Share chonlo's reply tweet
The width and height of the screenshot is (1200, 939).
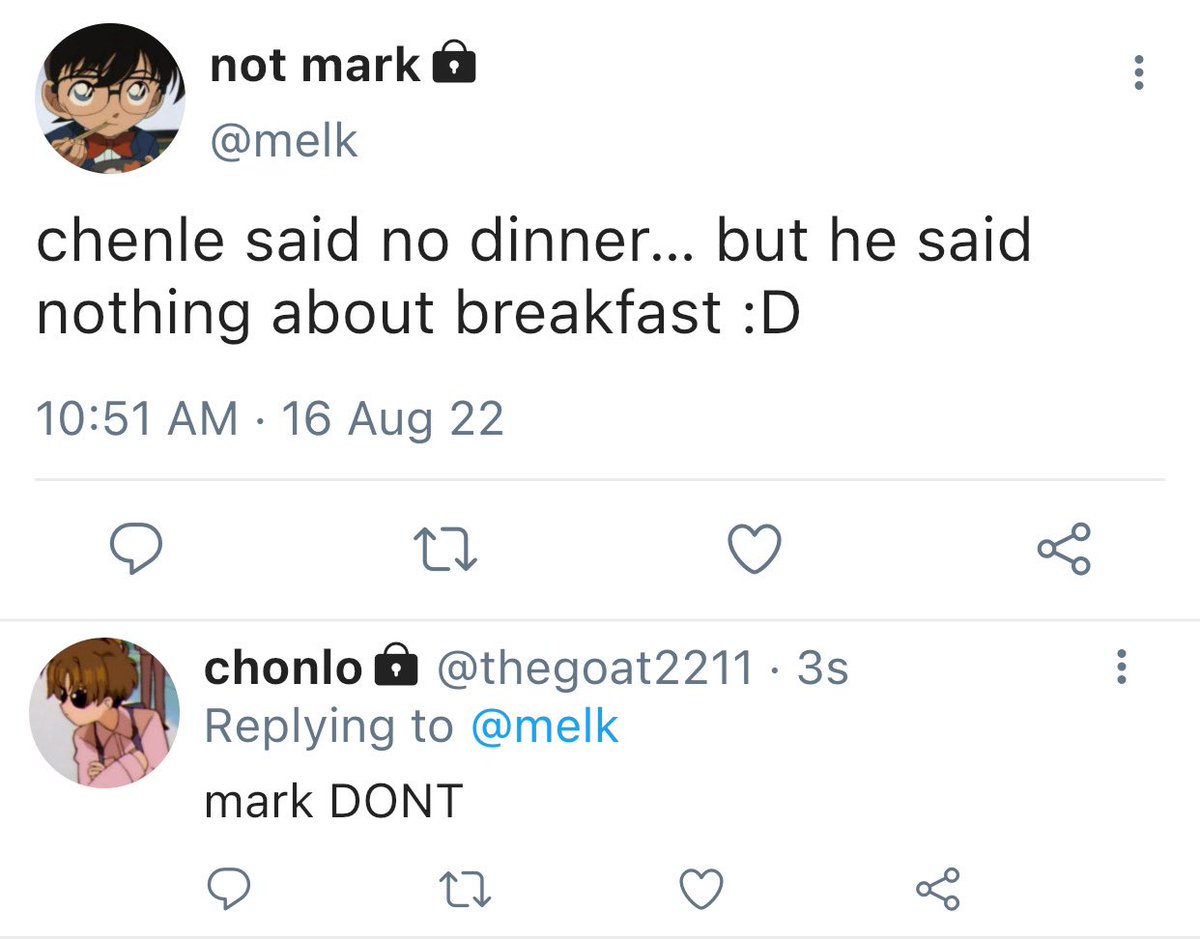(x=938, y=887)
